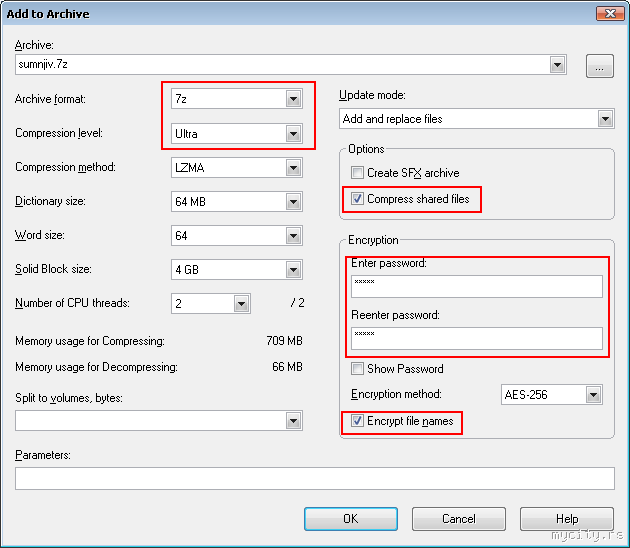Enable Create SFX archive option
The height and width of the screenshot is (548, 630).
pos(357,173)
